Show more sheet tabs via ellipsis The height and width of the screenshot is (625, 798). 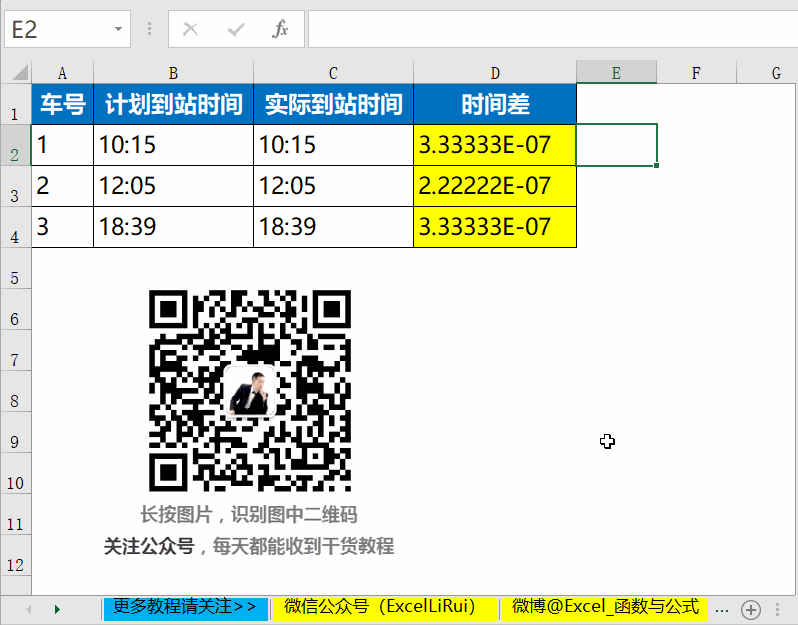point(722,609)
